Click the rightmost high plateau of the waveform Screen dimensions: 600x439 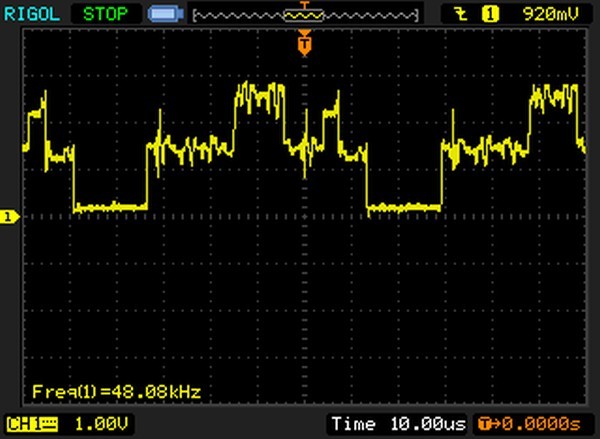pyautogui.click(x=554, y=98)
